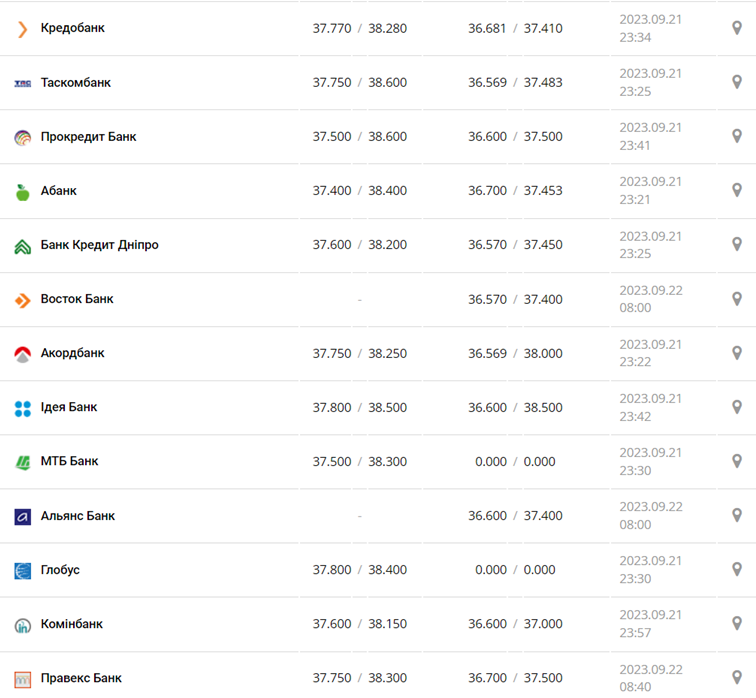Screen dimensions: 756x698
Task: Open the Комінбанк bank link
Action: tap(72, 624)
